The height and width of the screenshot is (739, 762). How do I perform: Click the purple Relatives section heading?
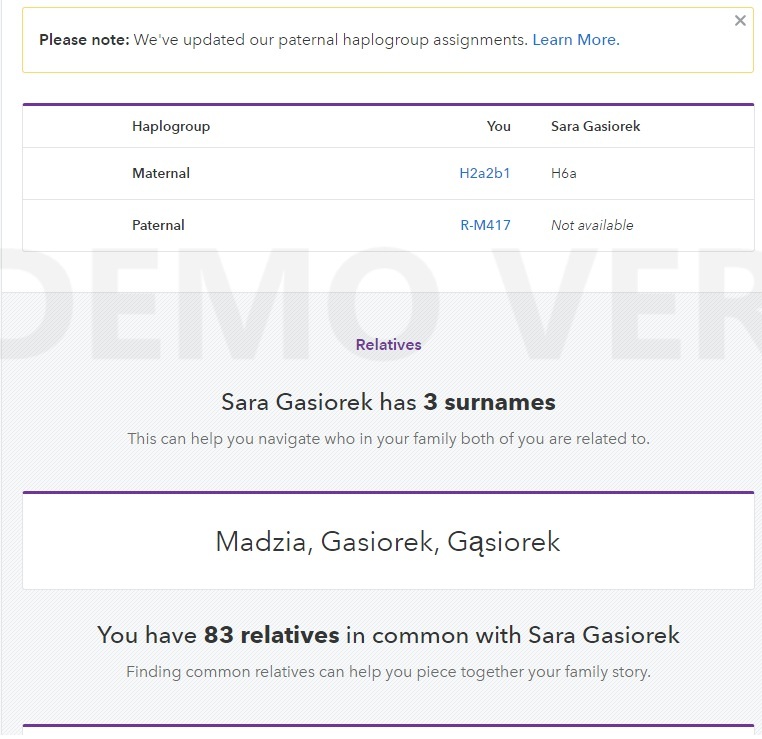point(388,345)
